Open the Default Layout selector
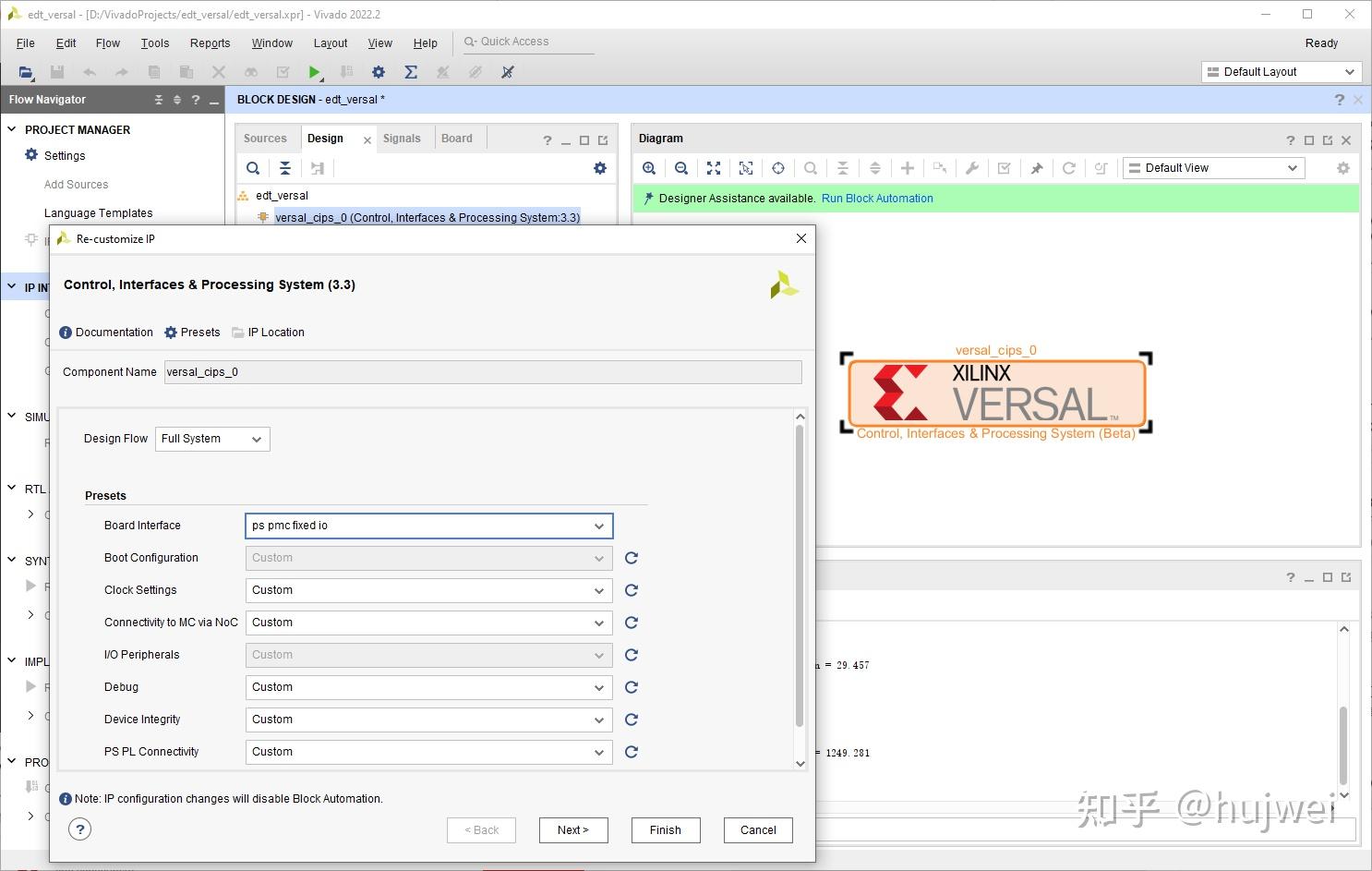The height and width of the screenshot is (871, 1372). click(x=1281, y=71)
